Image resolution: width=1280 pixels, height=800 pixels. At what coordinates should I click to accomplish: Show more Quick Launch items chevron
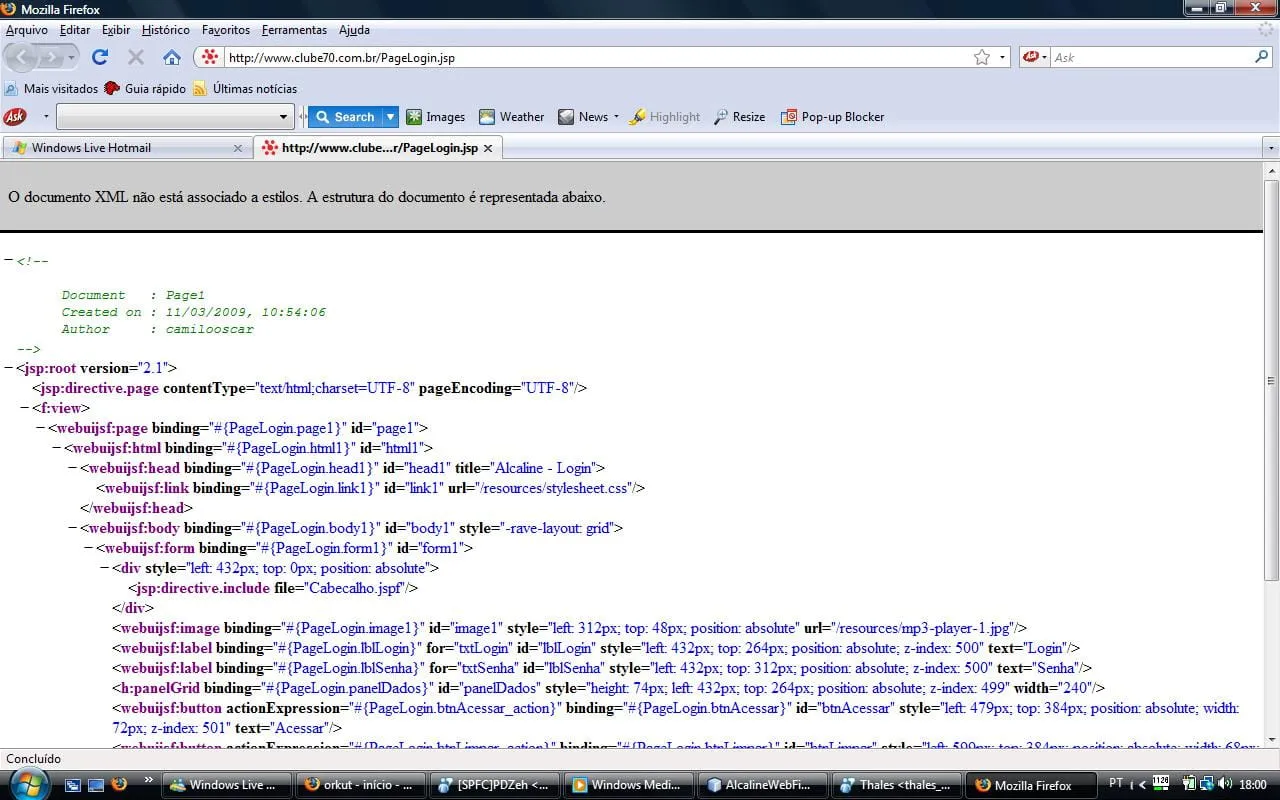point(149,779)
